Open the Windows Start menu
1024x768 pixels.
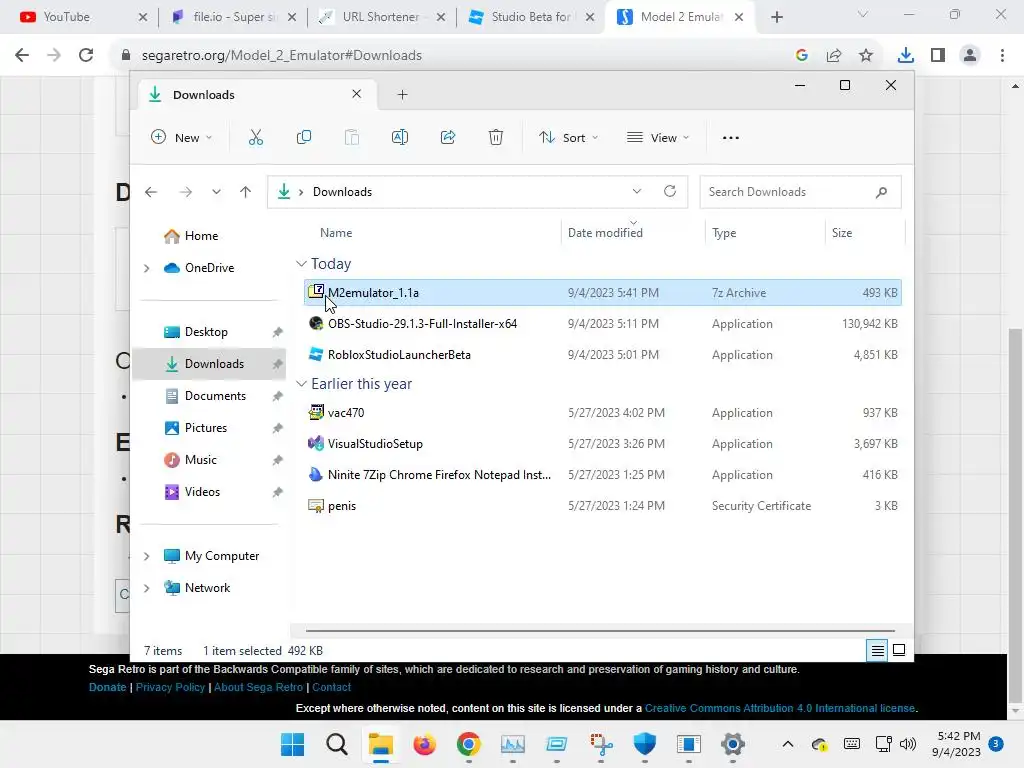[x=293, y=744]
